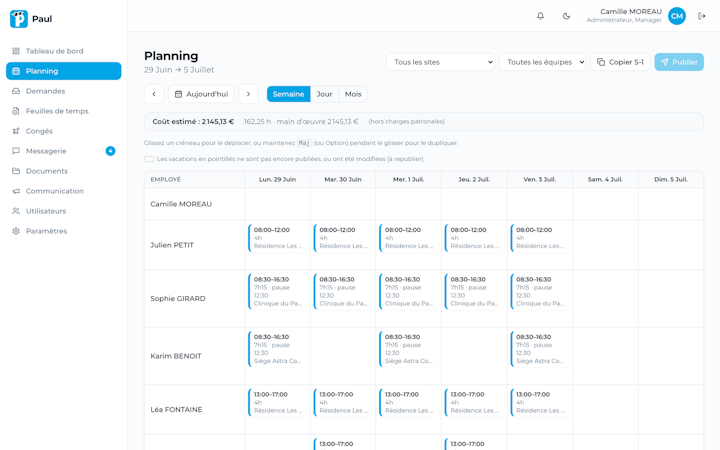Select Julien PETIT's Monday 08:00–12:00 shift

[x=277, y=238]
